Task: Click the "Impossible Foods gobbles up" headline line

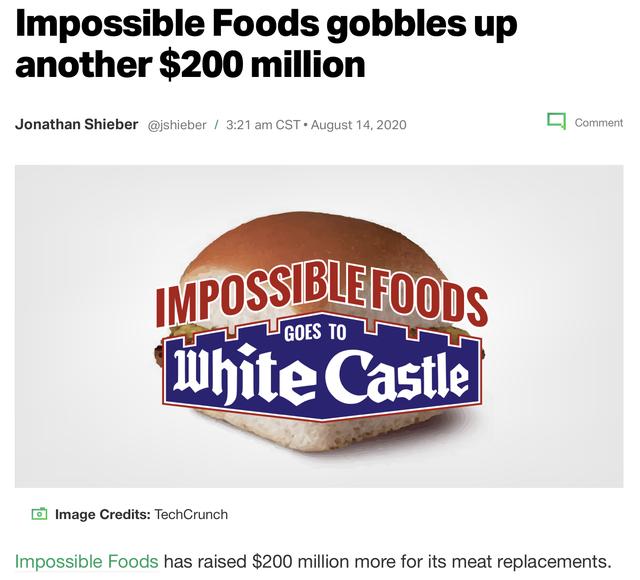Action: click(x=266, y=24)
